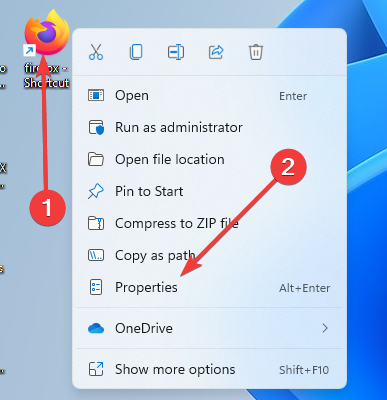
Task: Click the Rename icon in context menu
Action: pyautogui.click(x=176, y=52)
